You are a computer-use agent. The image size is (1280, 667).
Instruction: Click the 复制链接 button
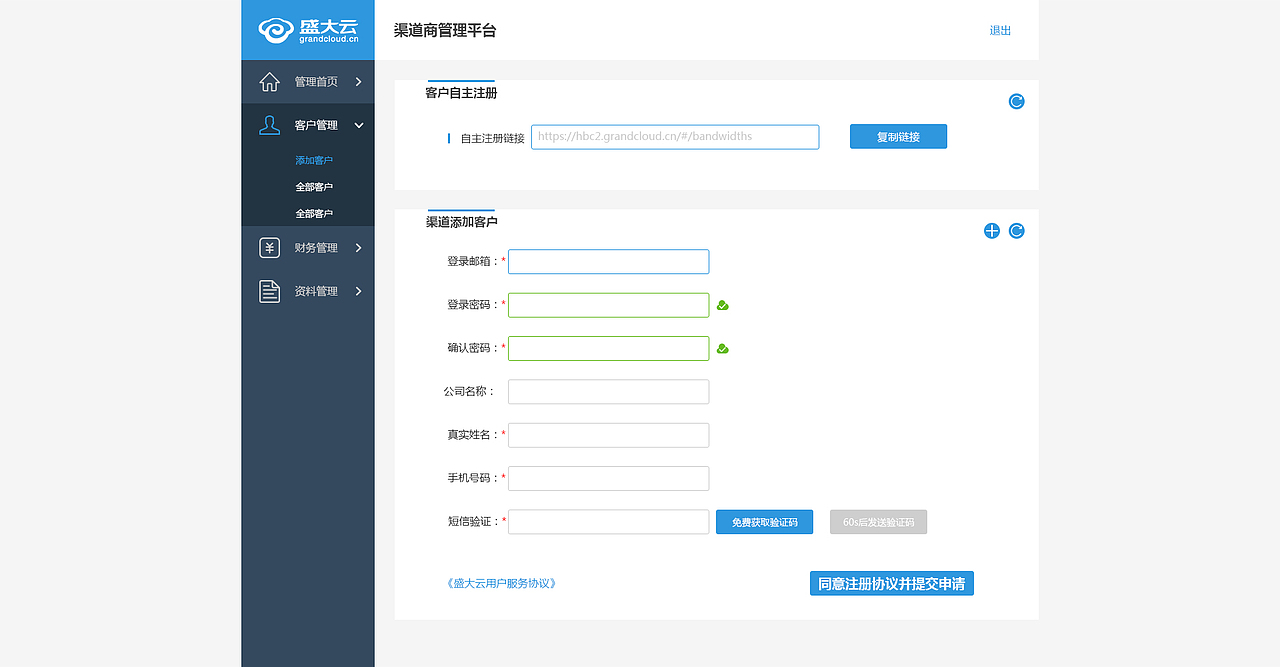[x=898, y=137]
